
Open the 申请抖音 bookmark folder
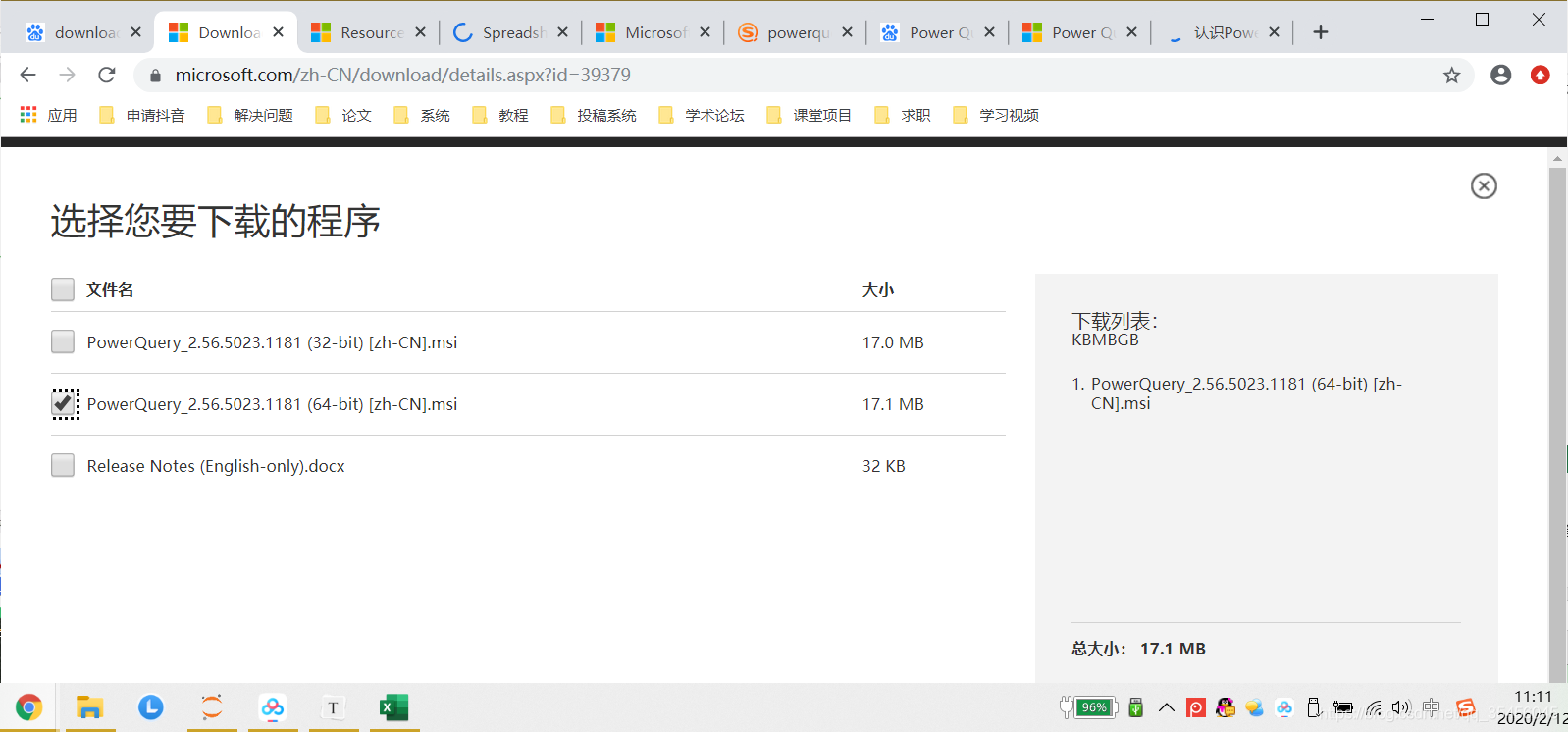pos(142,115)
